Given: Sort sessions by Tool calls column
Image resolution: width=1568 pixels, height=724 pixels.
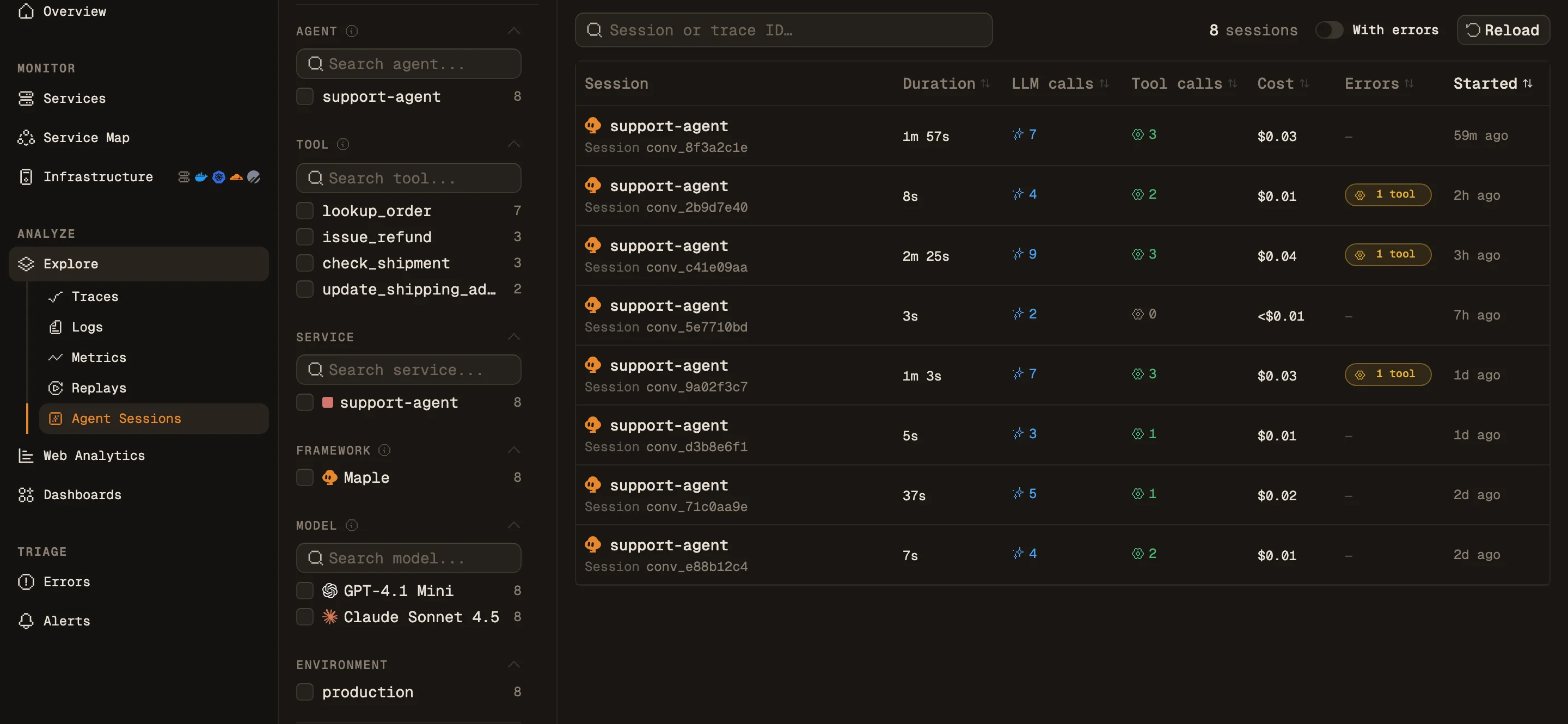Looking at the screenshot, I should pos(1184,83).
